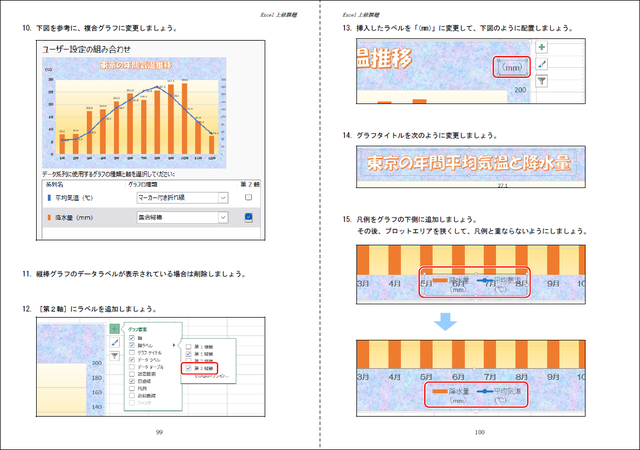
Task: Enable the データ テーブル checkbox
Action: click(132, 367)
